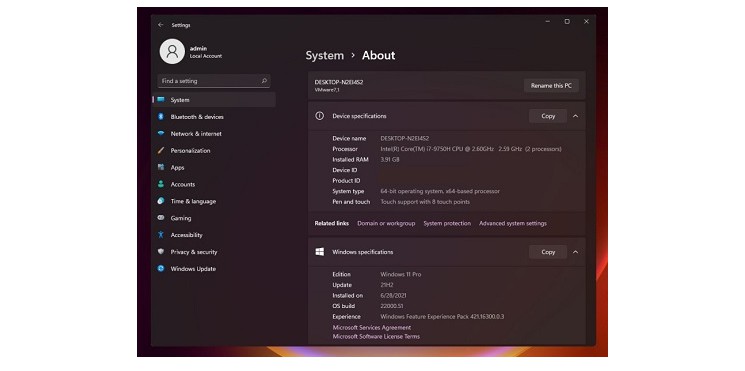
Task: Click the System monitor icon
Action: tap(161, 100)
